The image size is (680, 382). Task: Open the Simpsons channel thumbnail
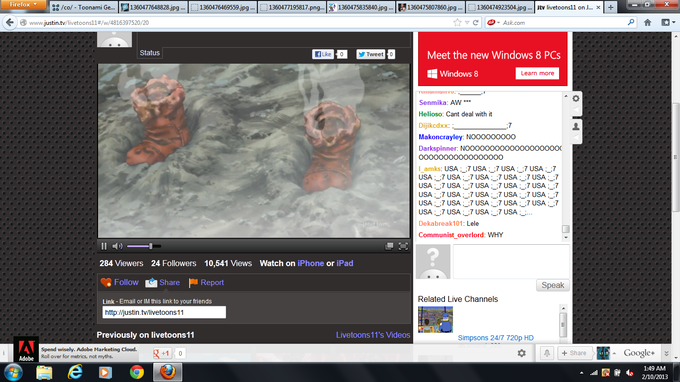pos(435,320)
